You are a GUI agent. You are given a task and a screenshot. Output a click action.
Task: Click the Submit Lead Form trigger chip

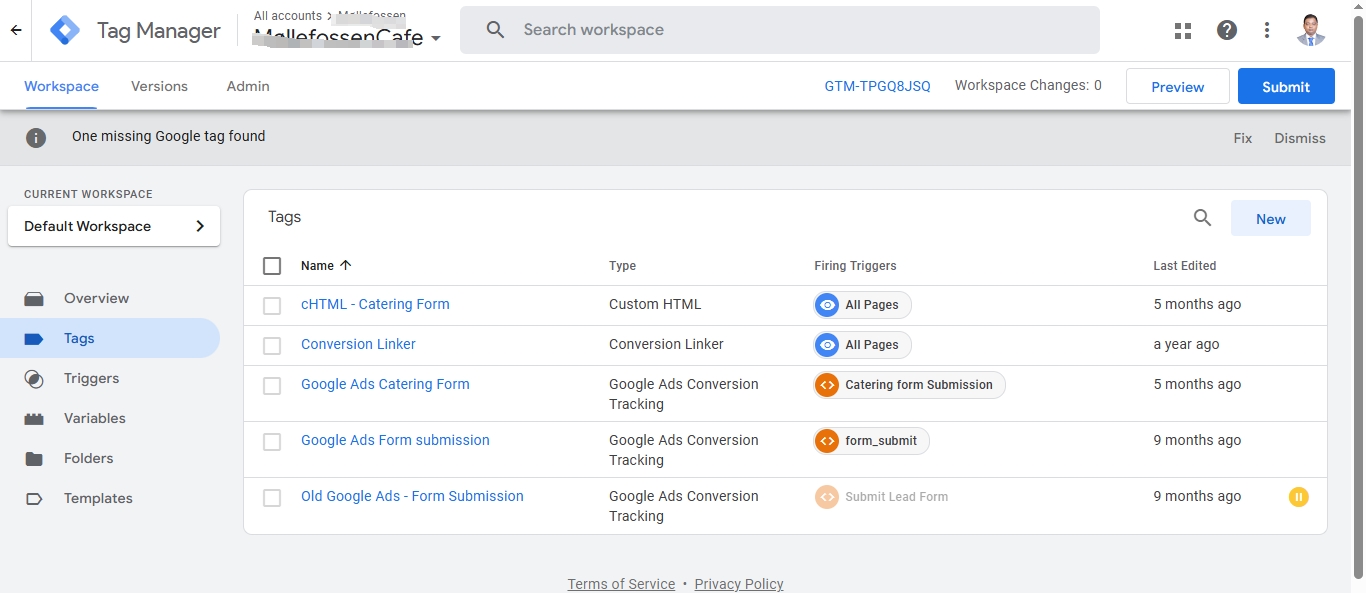tap(884, 497)
